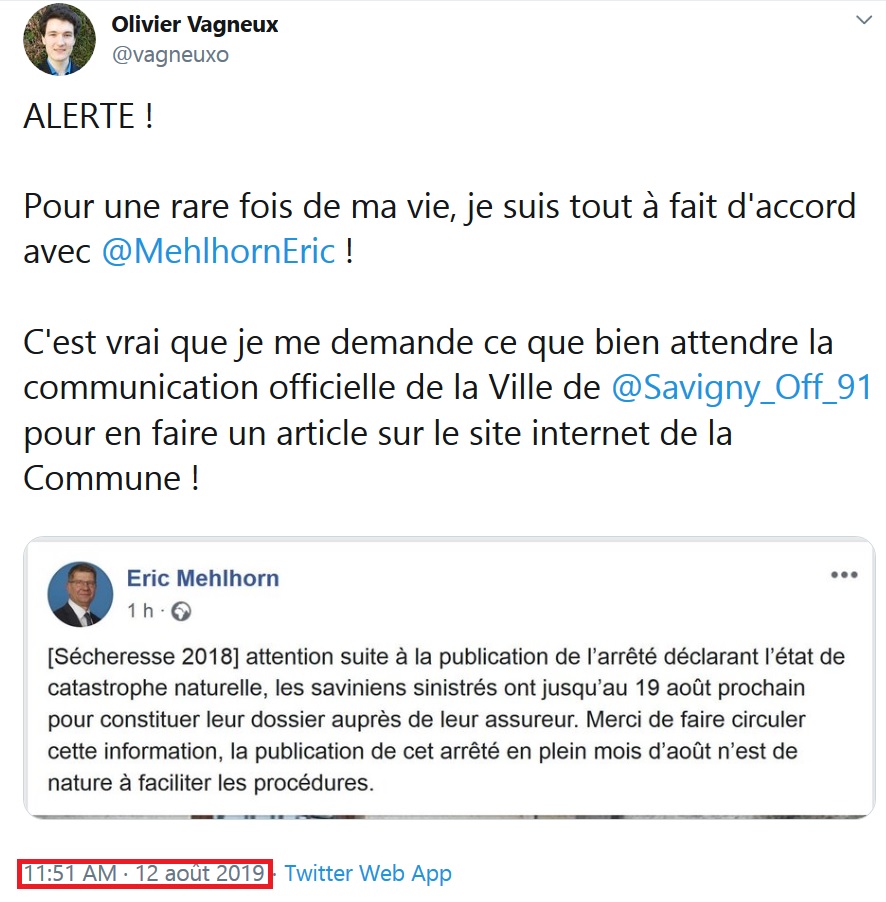The height and width of the screenshot is (902, 886).
Task: Click the @vagneuxo handle
Action: pos(170,55)
